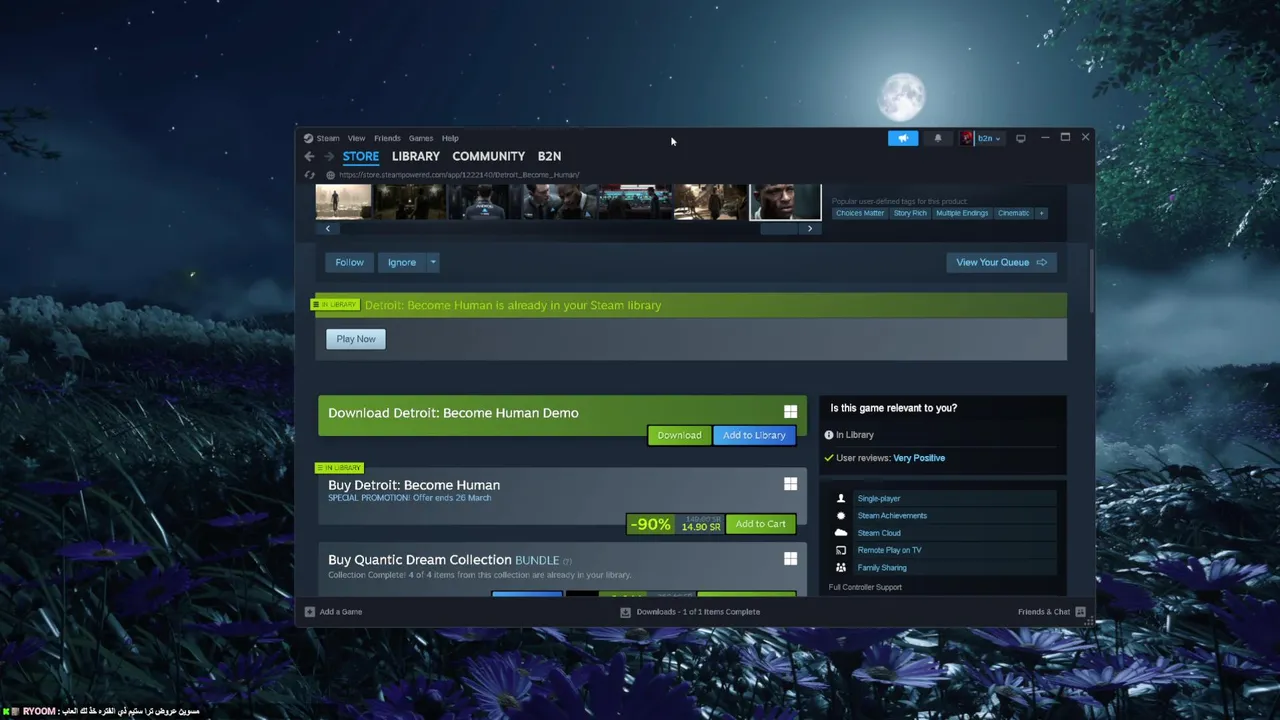Screen dimensions: 1280x720
Task: Click the Add to Cart button
Action: [761, 524]
